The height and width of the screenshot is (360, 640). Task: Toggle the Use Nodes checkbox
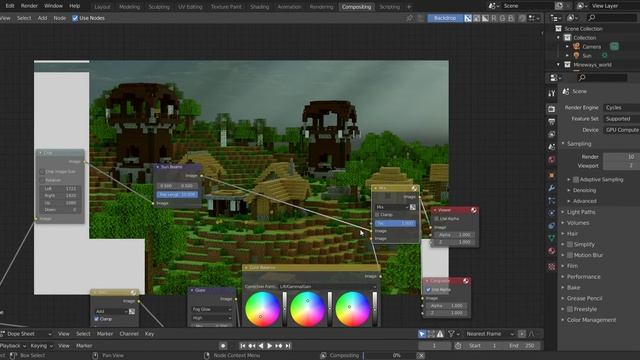pyautogui.click(x=75, y=18)
